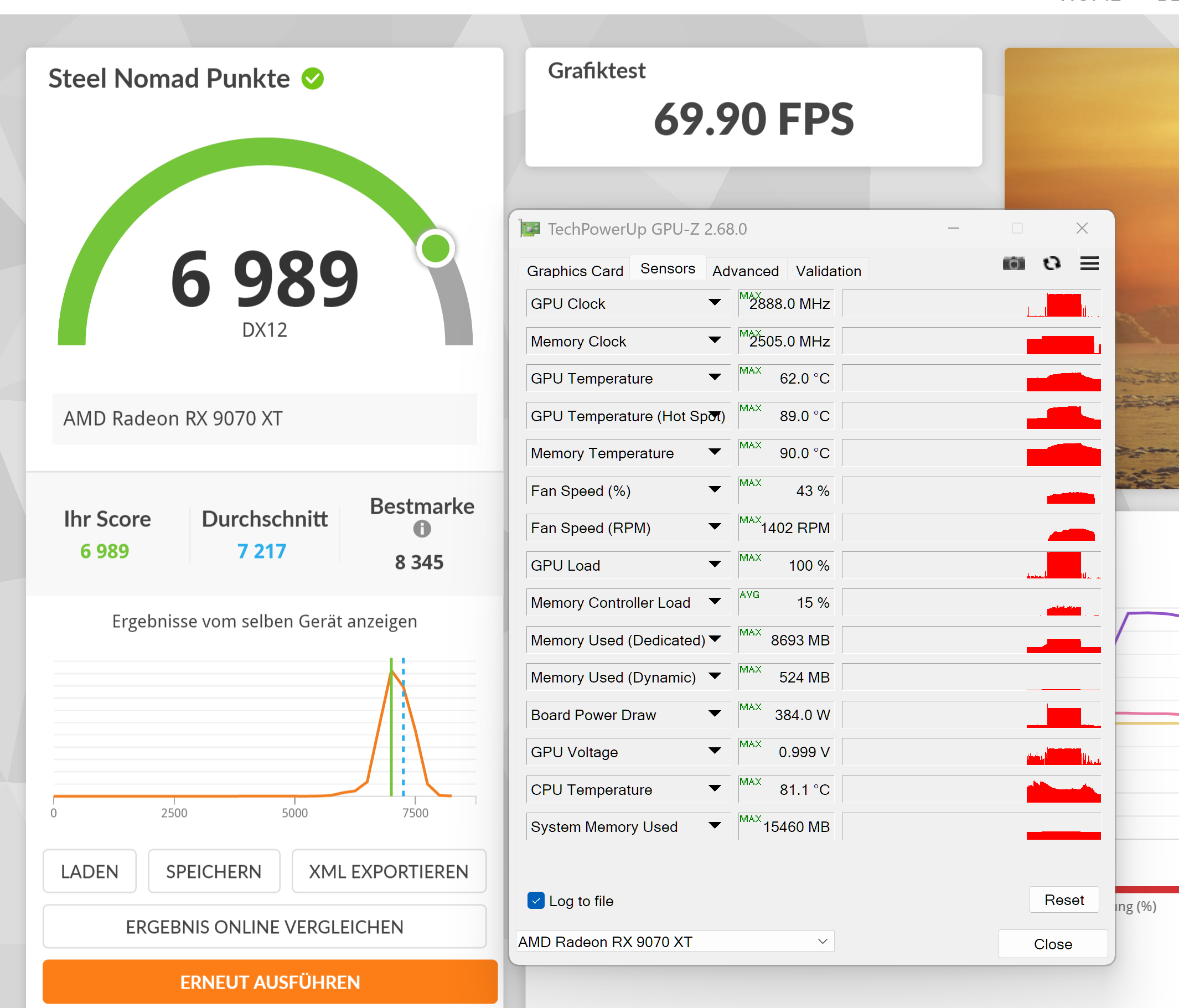The width and height of the screenshot is (1179, 1008).
Task: Switch to the Graphics Card tab
Action: click(575, 271)
